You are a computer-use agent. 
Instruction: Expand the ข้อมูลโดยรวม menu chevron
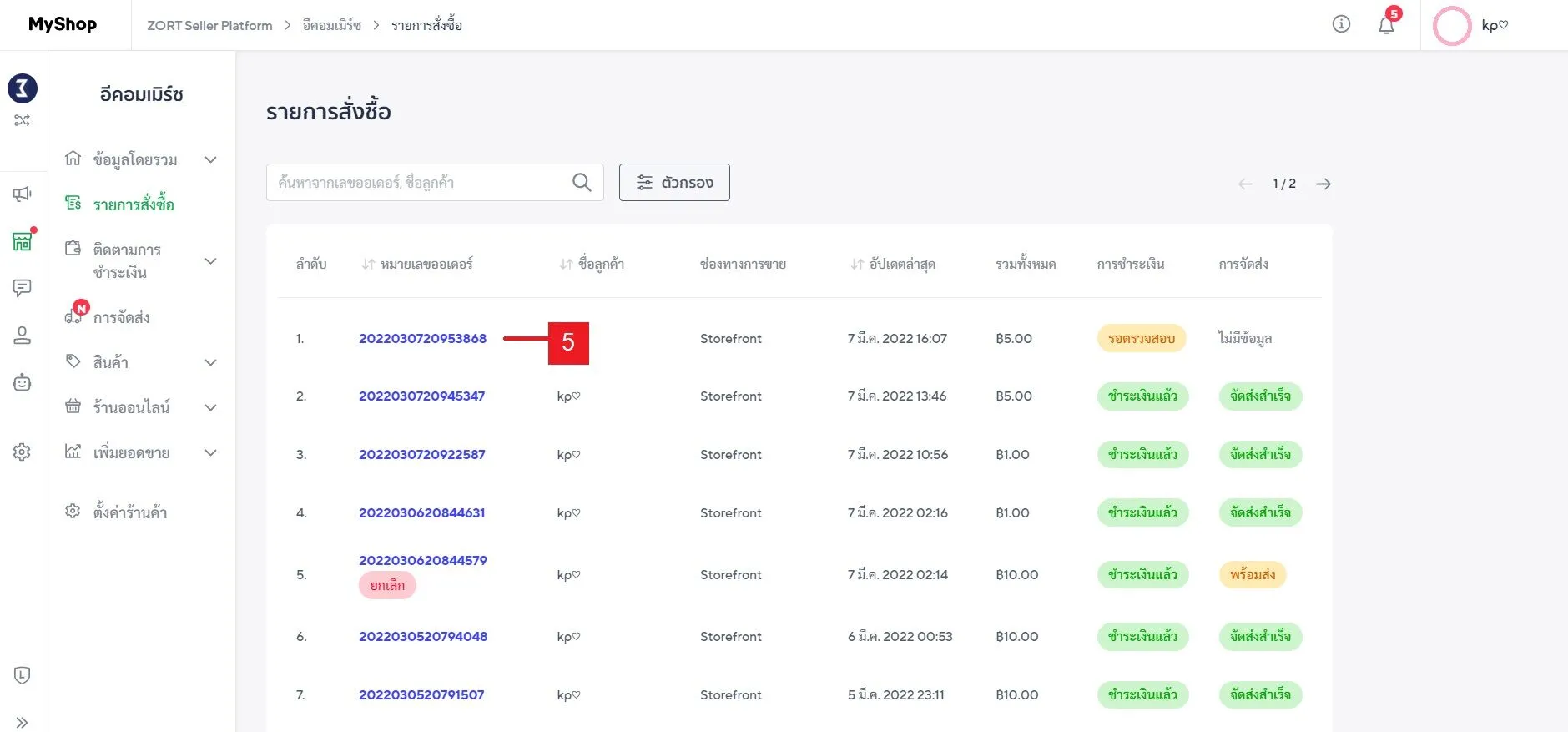(x=211, y=159)
